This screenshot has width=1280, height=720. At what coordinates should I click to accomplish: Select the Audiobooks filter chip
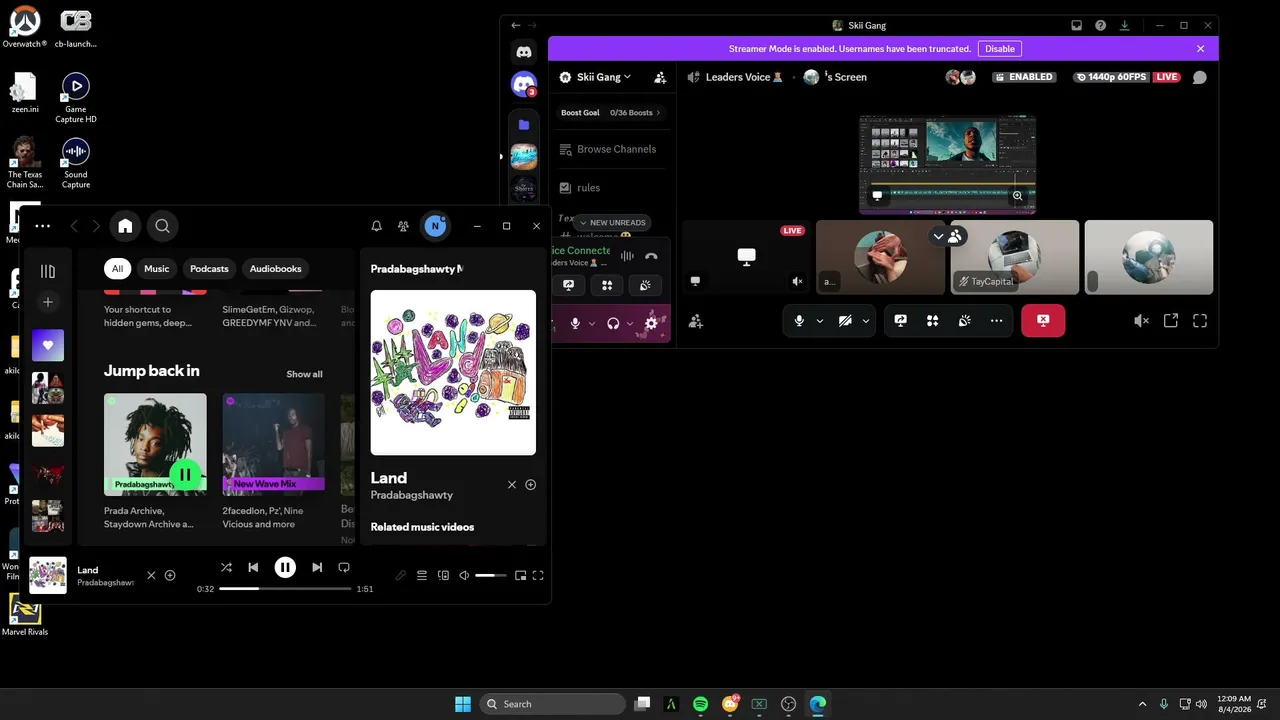tap(275, 268)
